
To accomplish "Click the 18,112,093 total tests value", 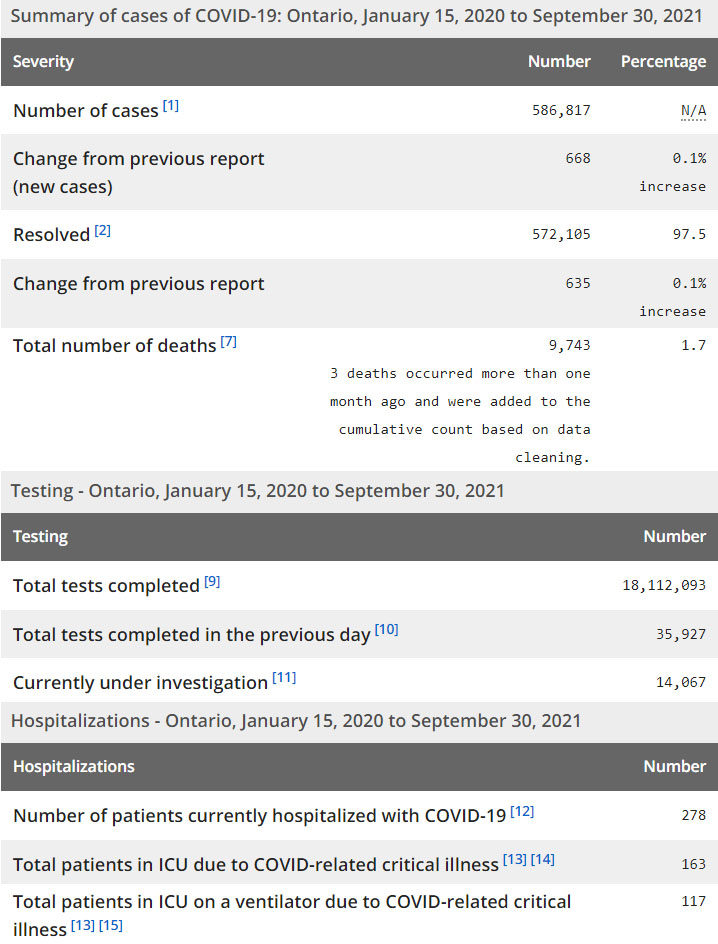I will pyautogui.click(x=664, y=586).
